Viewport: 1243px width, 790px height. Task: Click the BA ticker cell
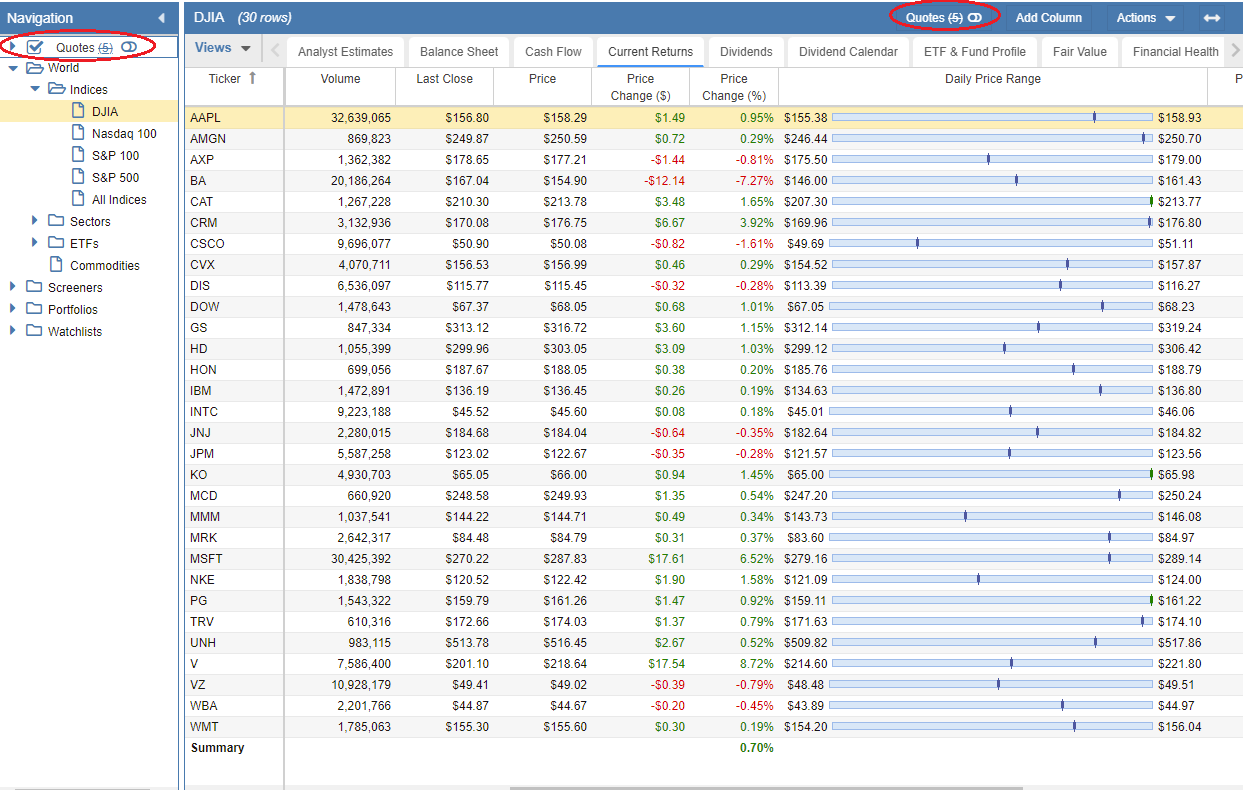click(234, 180)
